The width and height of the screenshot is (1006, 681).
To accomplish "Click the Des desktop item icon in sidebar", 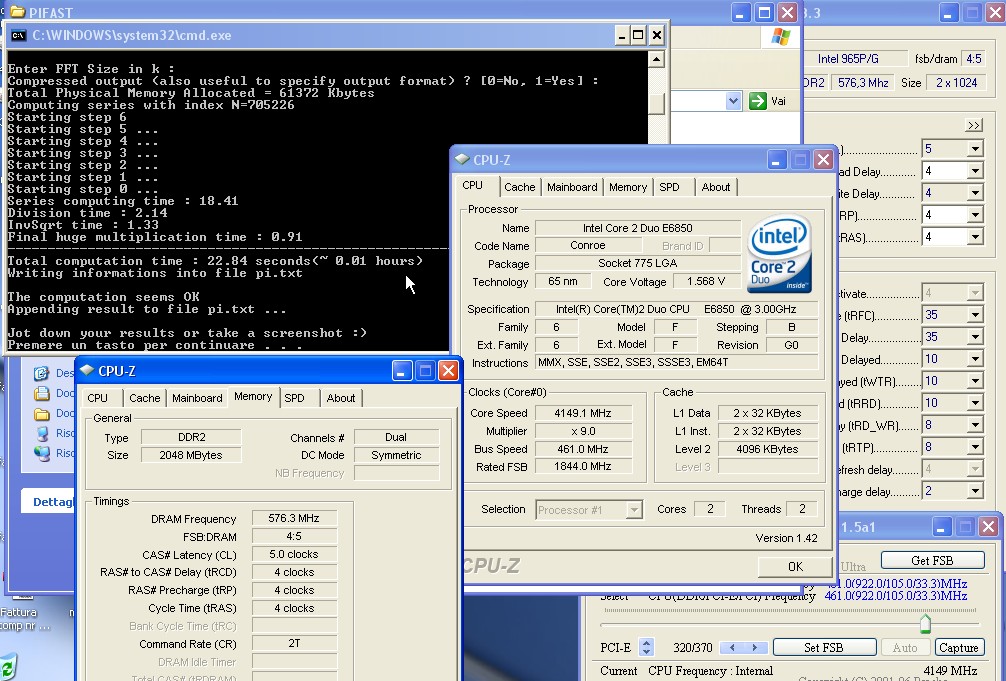I will (42, 373).
